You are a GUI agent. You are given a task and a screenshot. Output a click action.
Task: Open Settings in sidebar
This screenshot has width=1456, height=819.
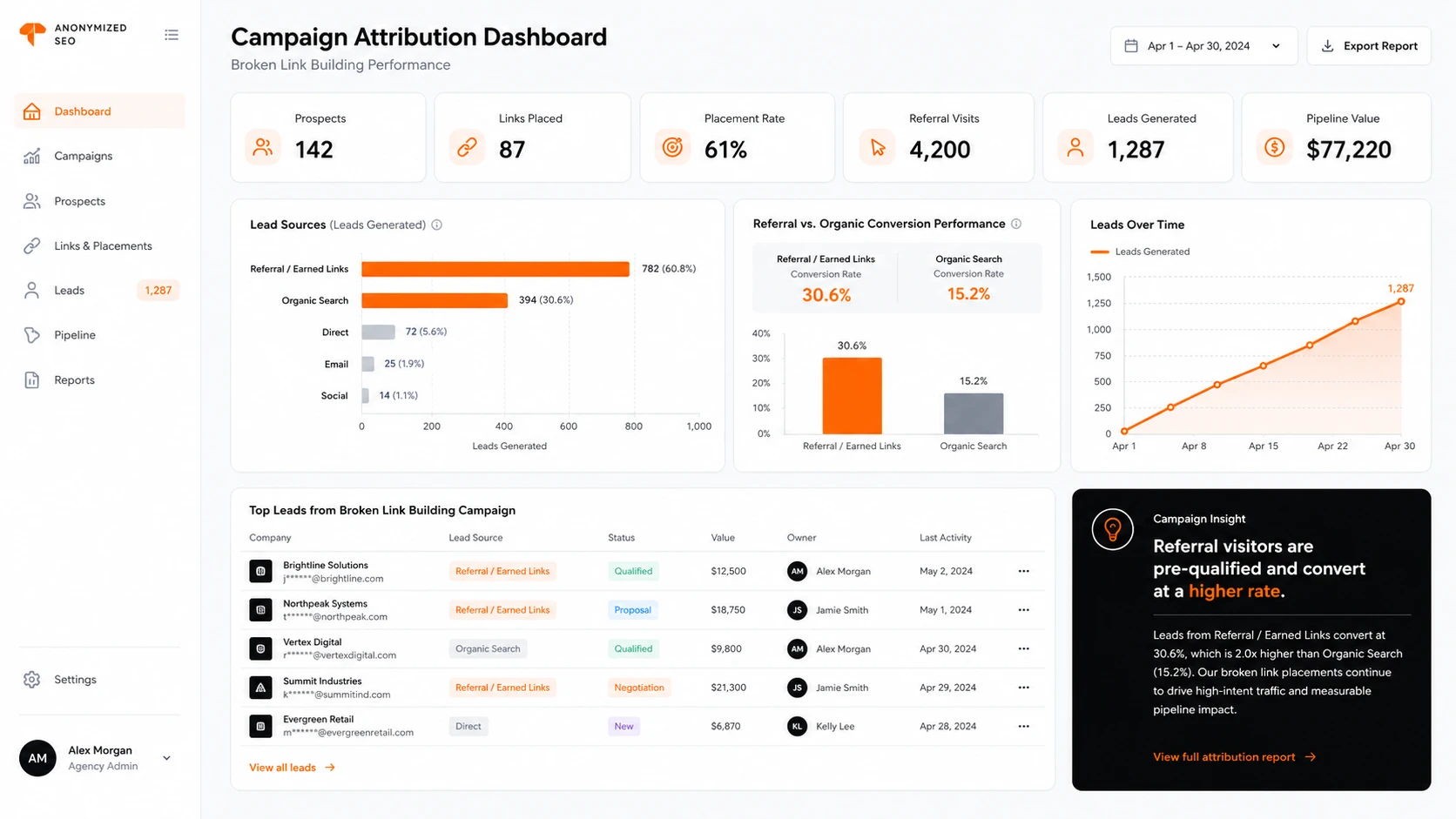pos(99,679)
